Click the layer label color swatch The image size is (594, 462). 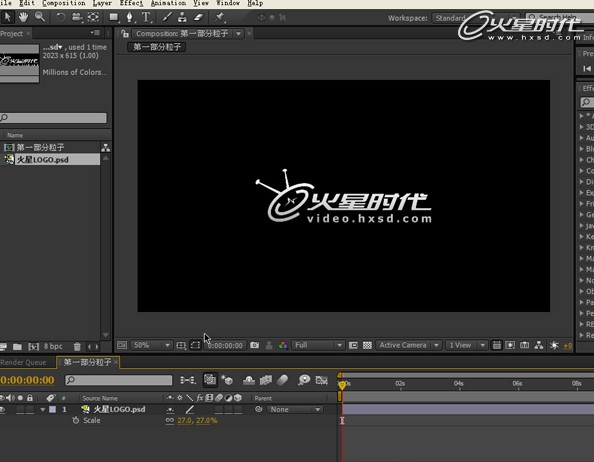tap(53, 409)
